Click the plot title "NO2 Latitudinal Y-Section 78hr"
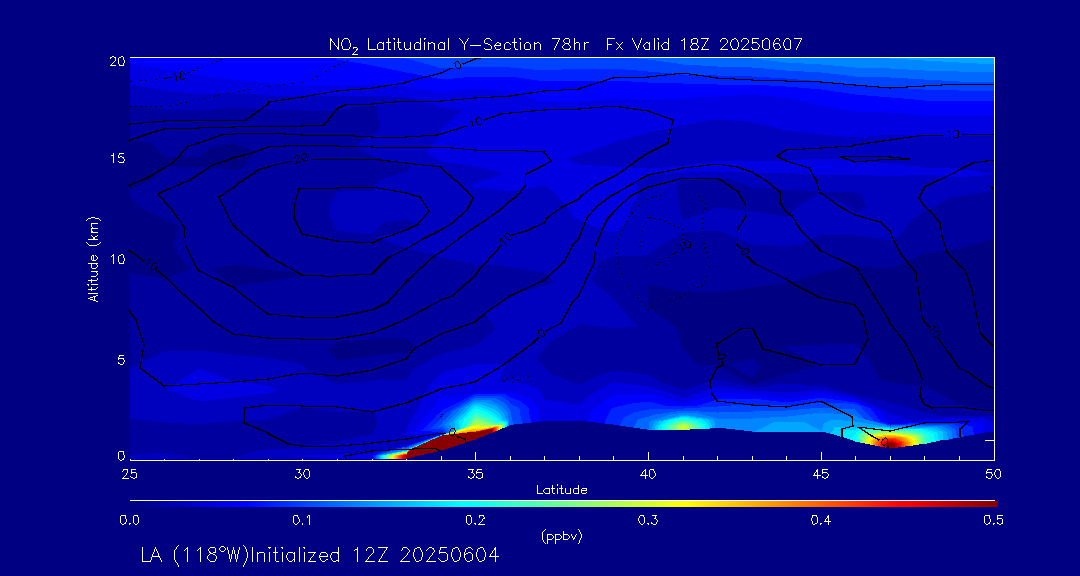The image size is (1080, 576). 461,45
